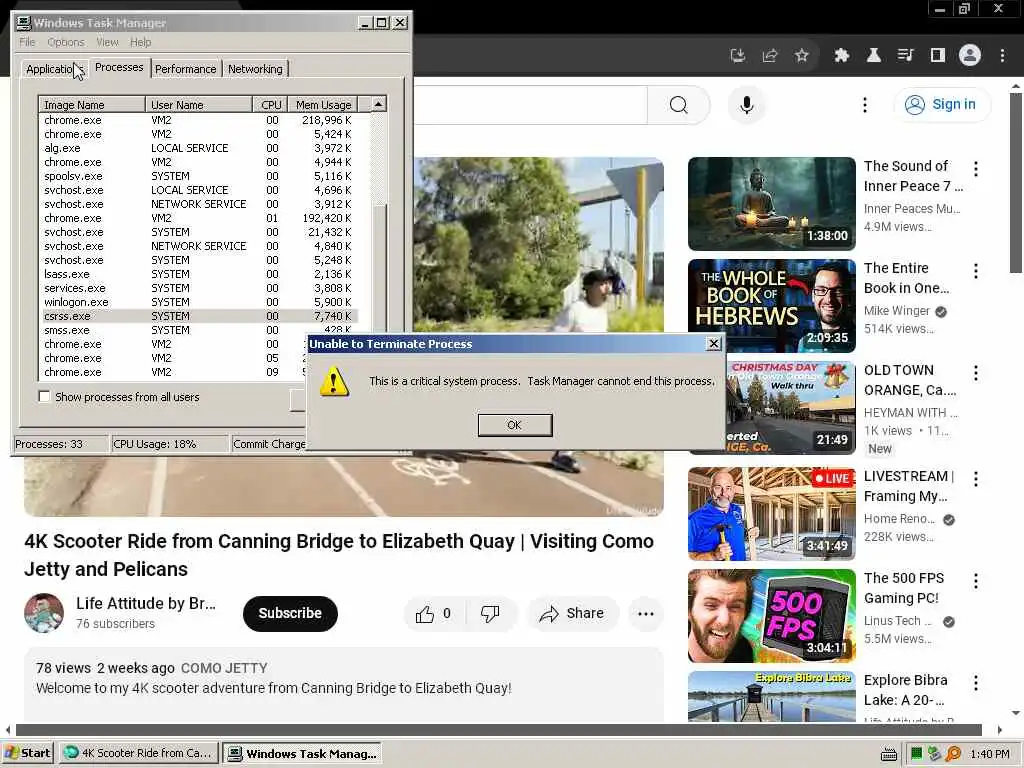
Task: Dislike the video with thumbs-down icon
Action: (490, 613)
